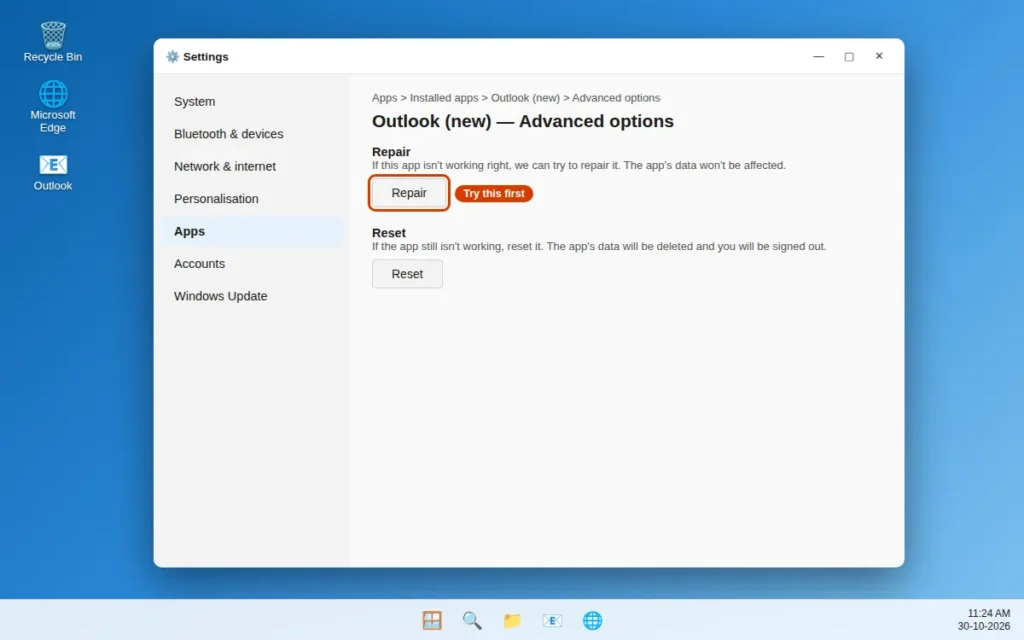Click the Repair section heading

tap(391, 152)
